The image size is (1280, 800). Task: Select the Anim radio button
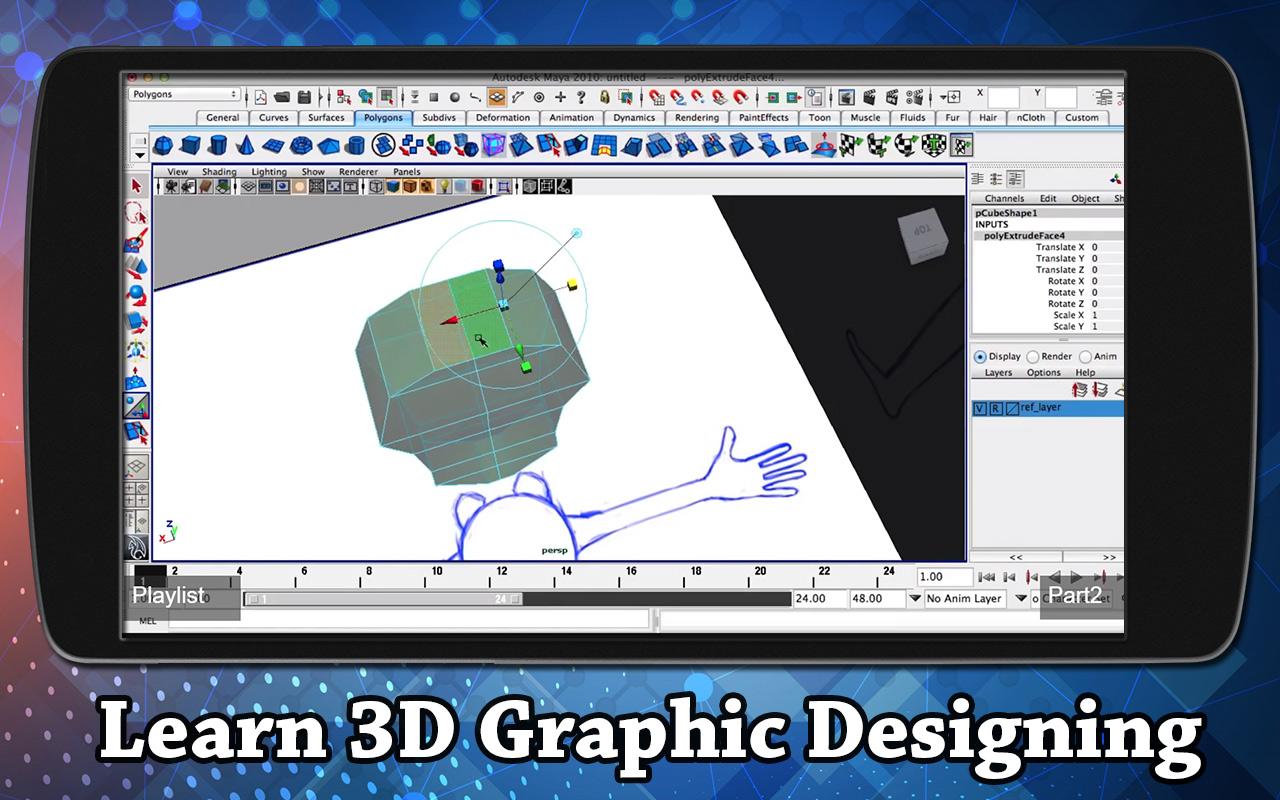(x=1085, y=356)
